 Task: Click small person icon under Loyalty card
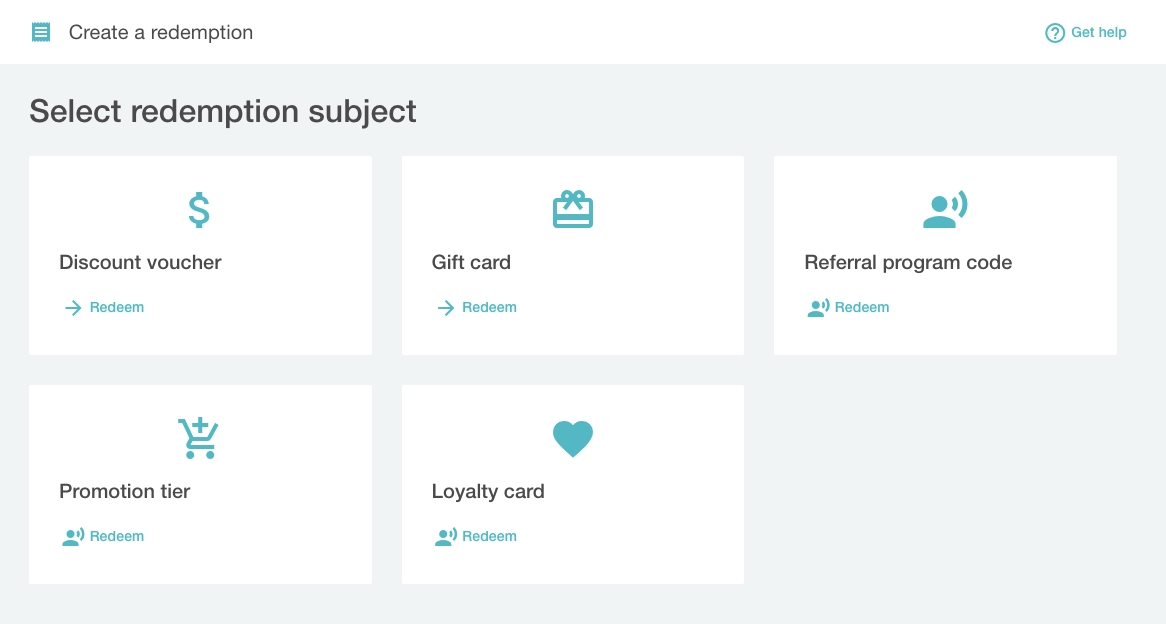(446, 537)
